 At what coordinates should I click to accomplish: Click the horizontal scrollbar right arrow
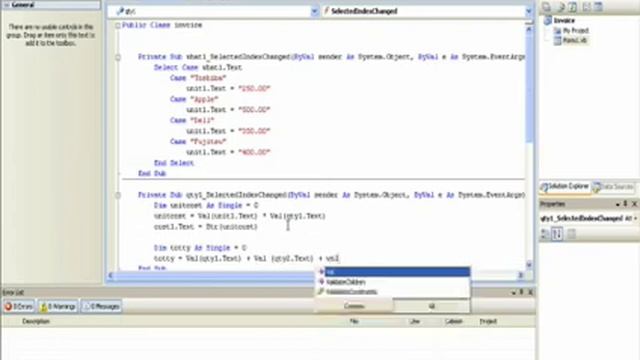(520, 276)
